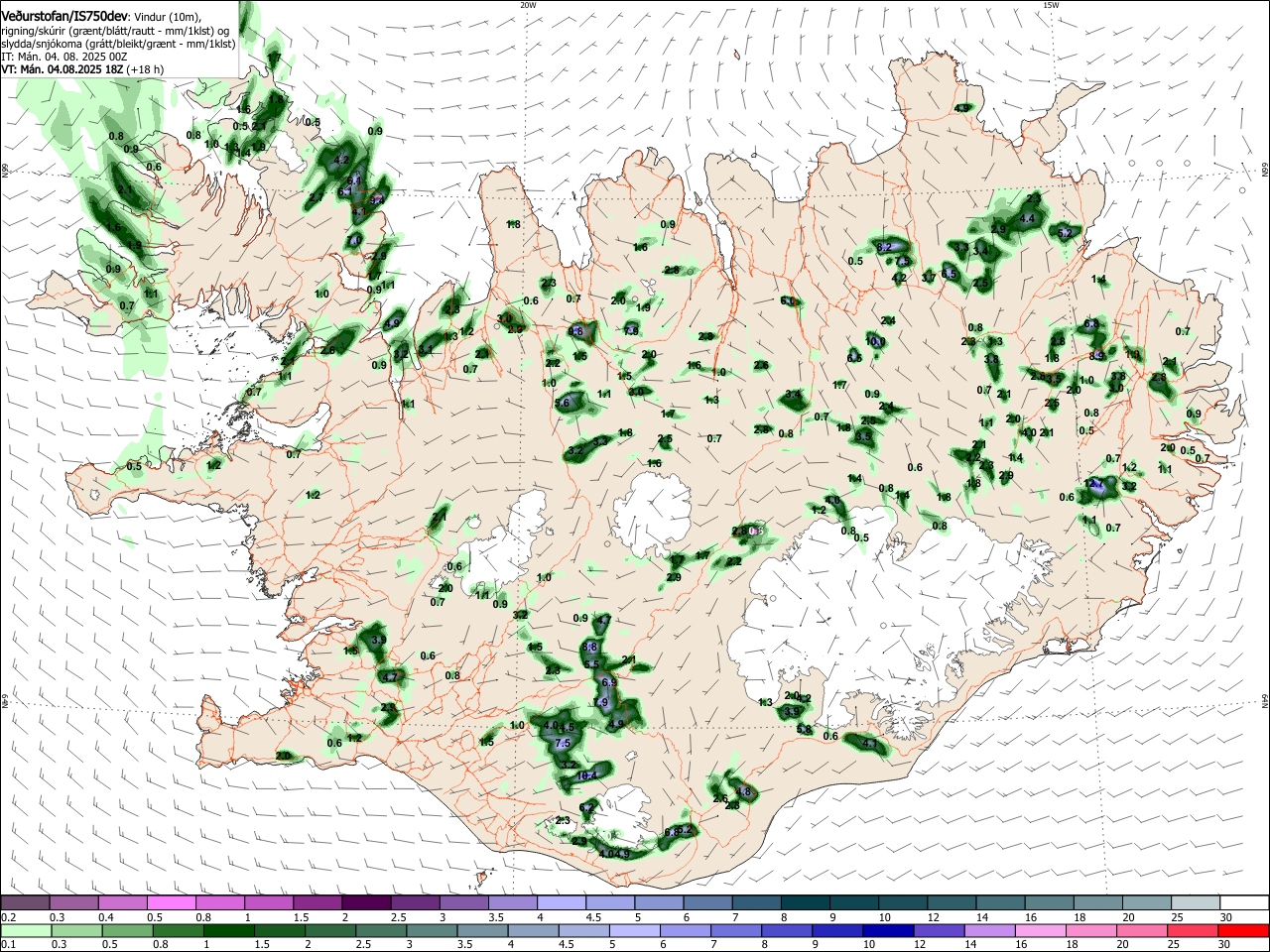Click the 8.9 rainfall label
Image resolution: width=1270 pixels, height=952 pixels.
[x=1097, y=356]
